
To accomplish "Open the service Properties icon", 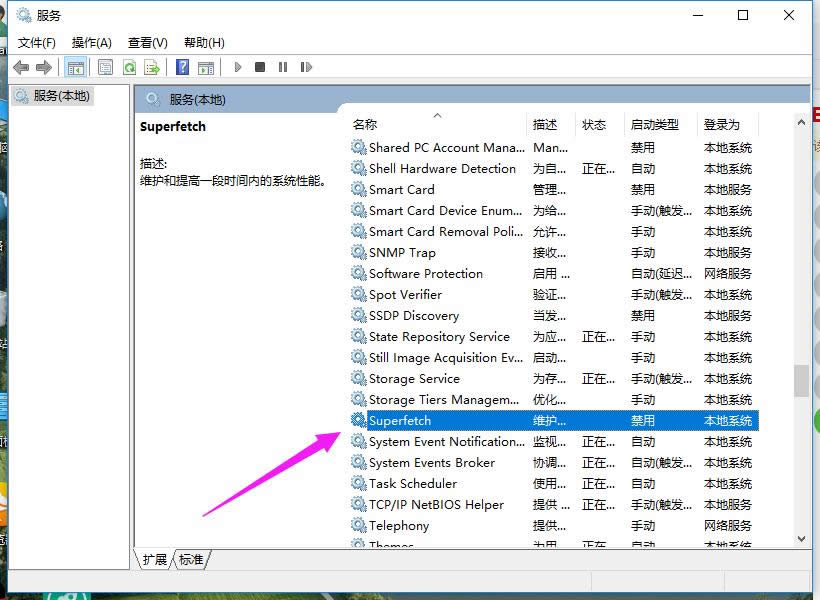I will [104, 66].
